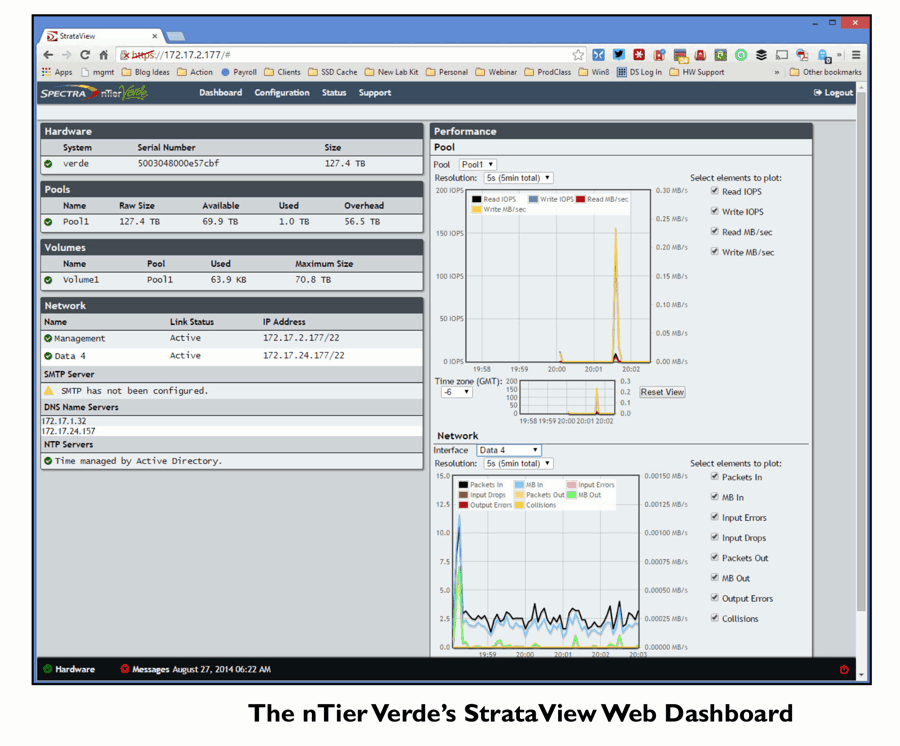The image size is (900, 746).
Task: Go back with the browser back arrow
Action: 48,55
